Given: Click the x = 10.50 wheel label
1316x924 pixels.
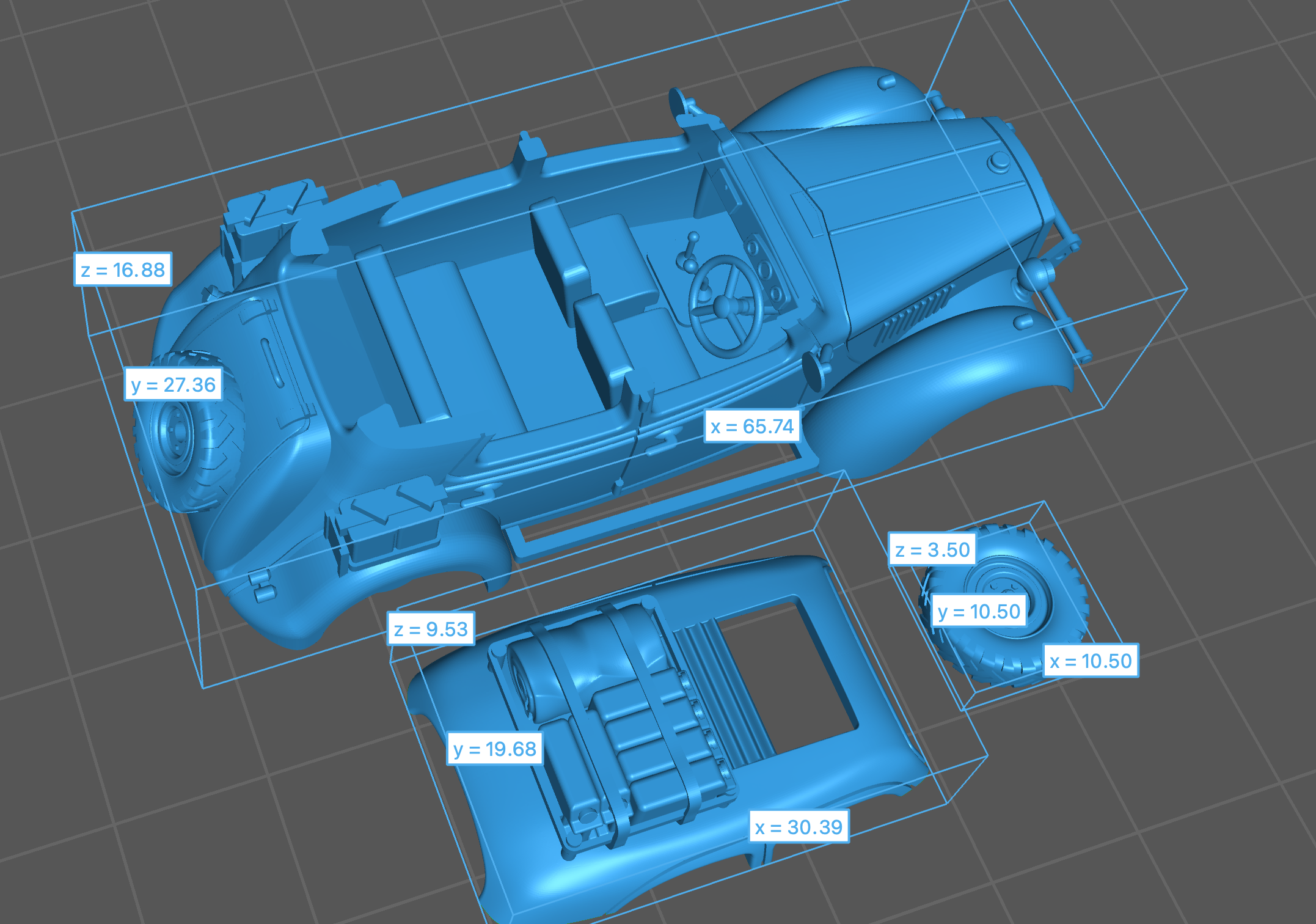Looking at the screenshot, I should [x=1091, y=661].
